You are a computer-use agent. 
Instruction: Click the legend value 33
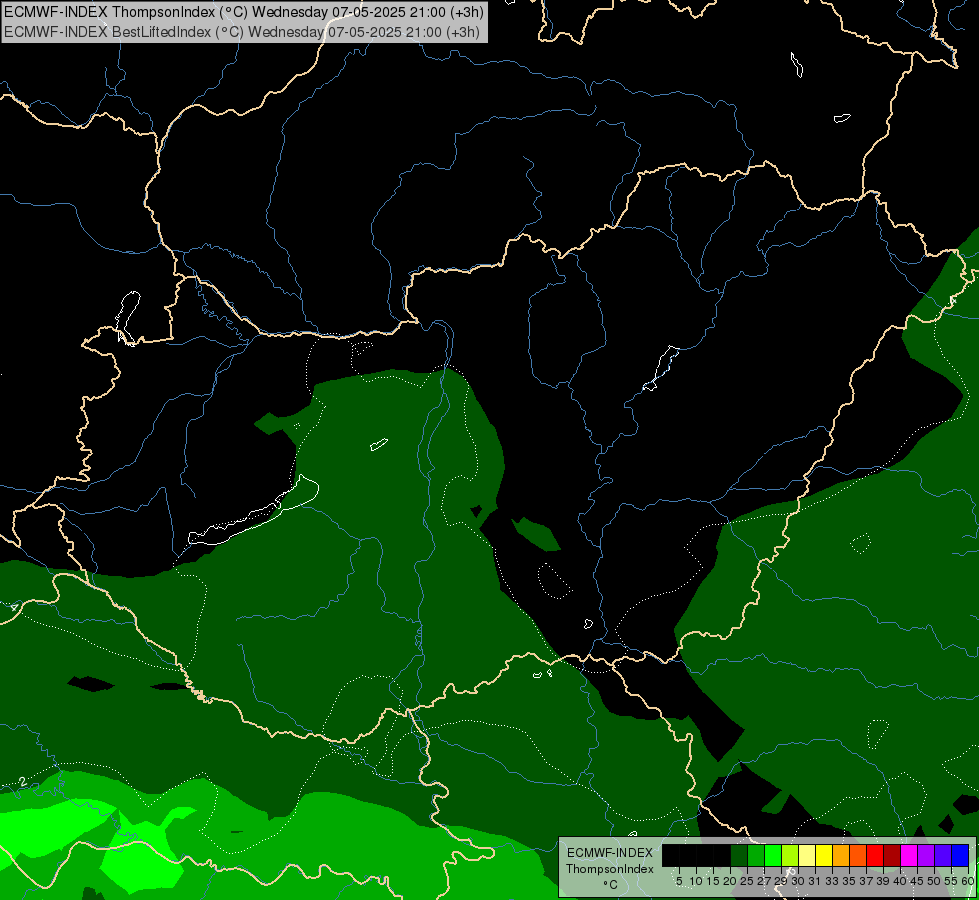832,881
